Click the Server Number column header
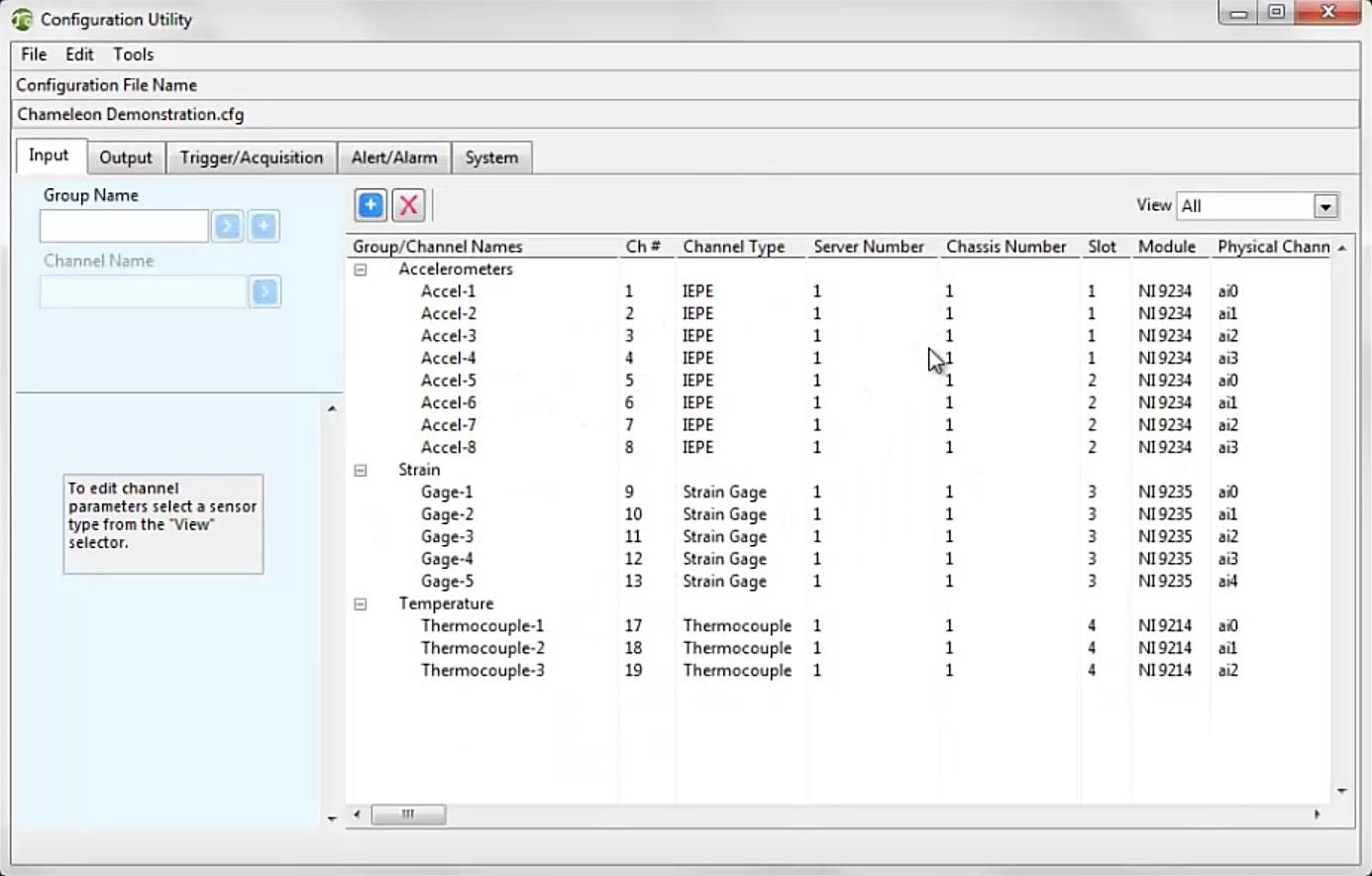 click(x=873, y=247)
